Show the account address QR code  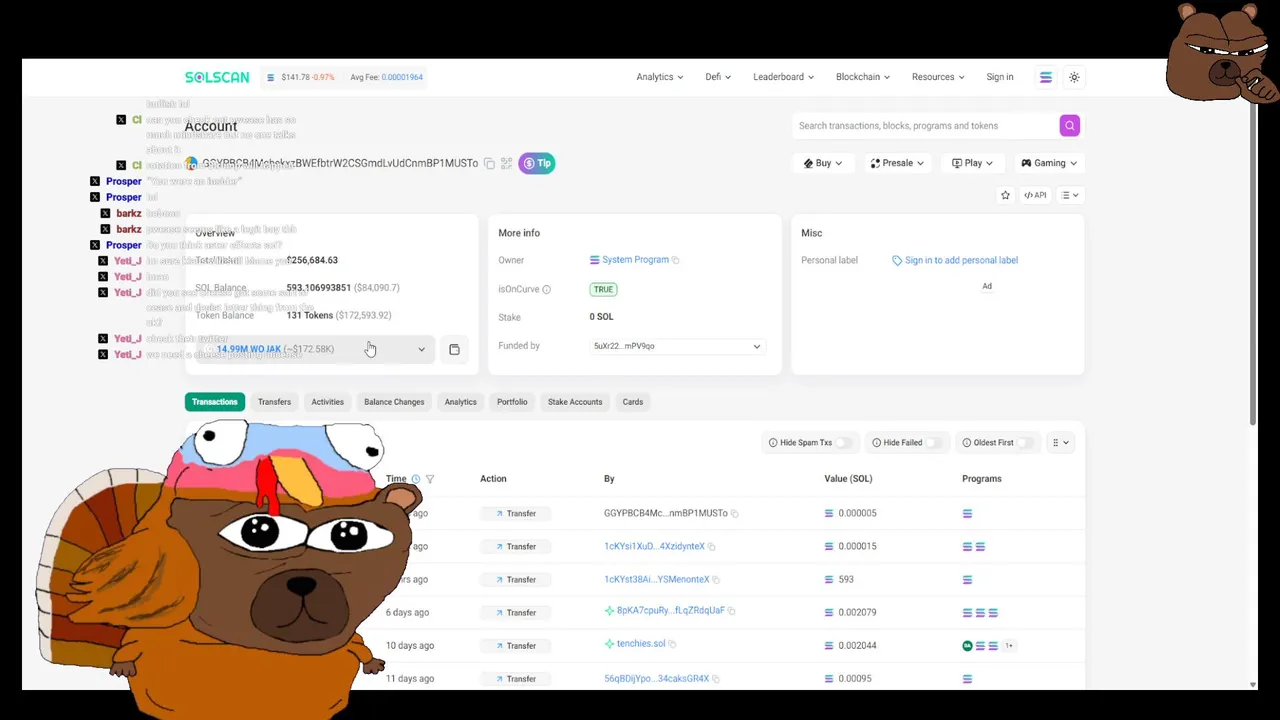tap(507, 163)
